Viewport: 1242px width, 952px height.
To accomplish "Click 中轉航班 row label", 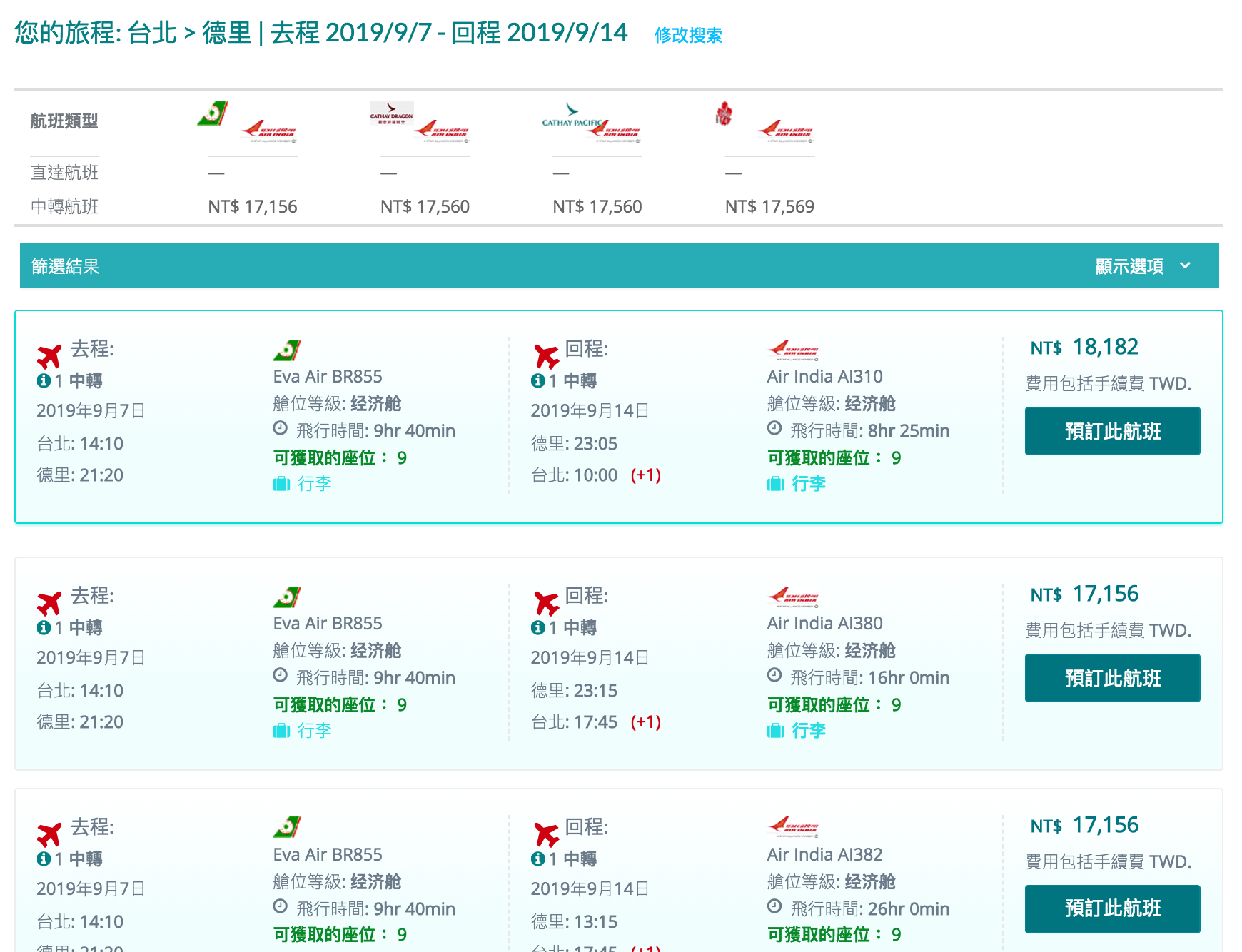I will coord(64,207).
